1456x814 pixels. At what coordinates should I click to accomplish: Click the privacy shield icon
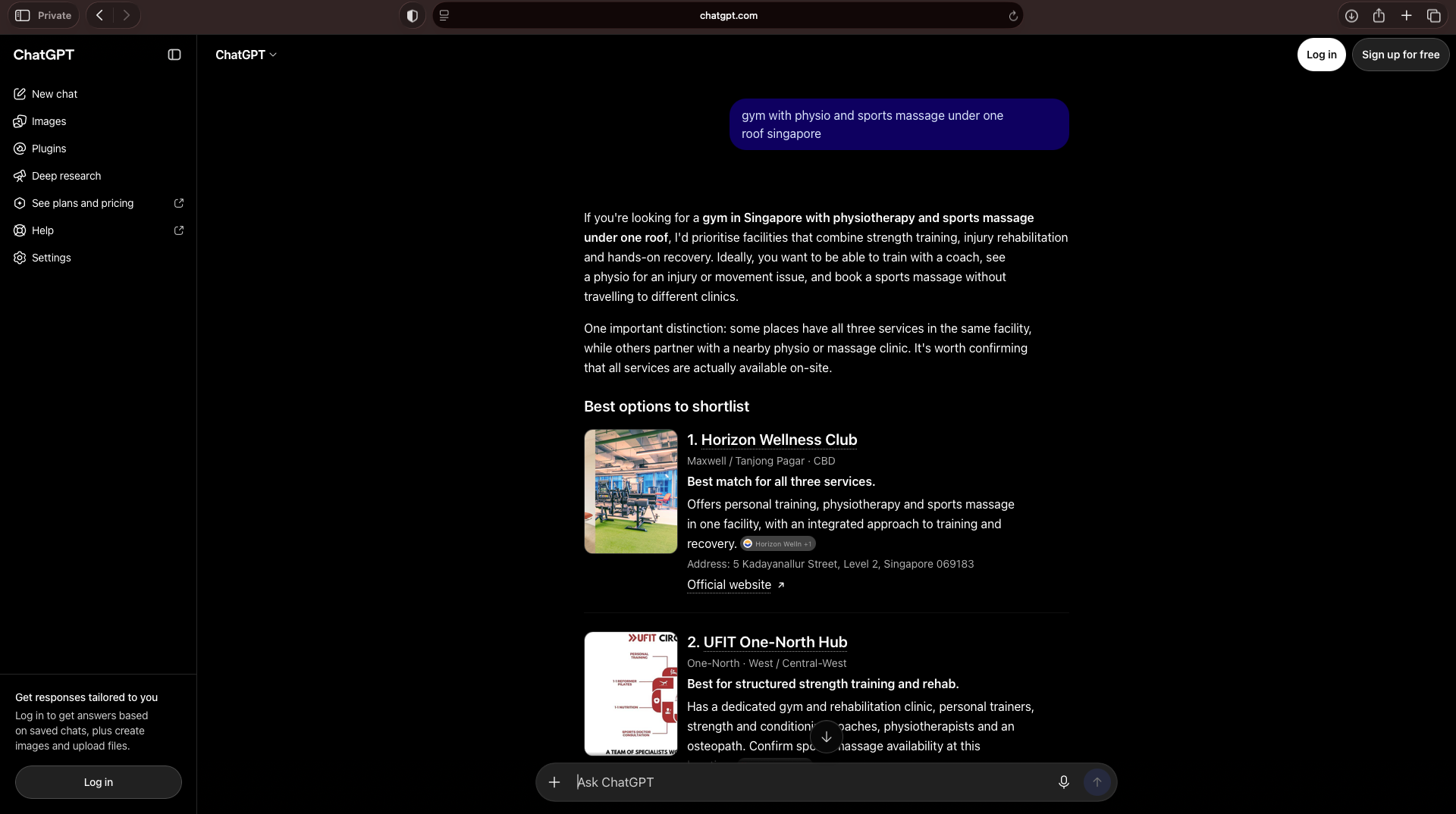413,15
